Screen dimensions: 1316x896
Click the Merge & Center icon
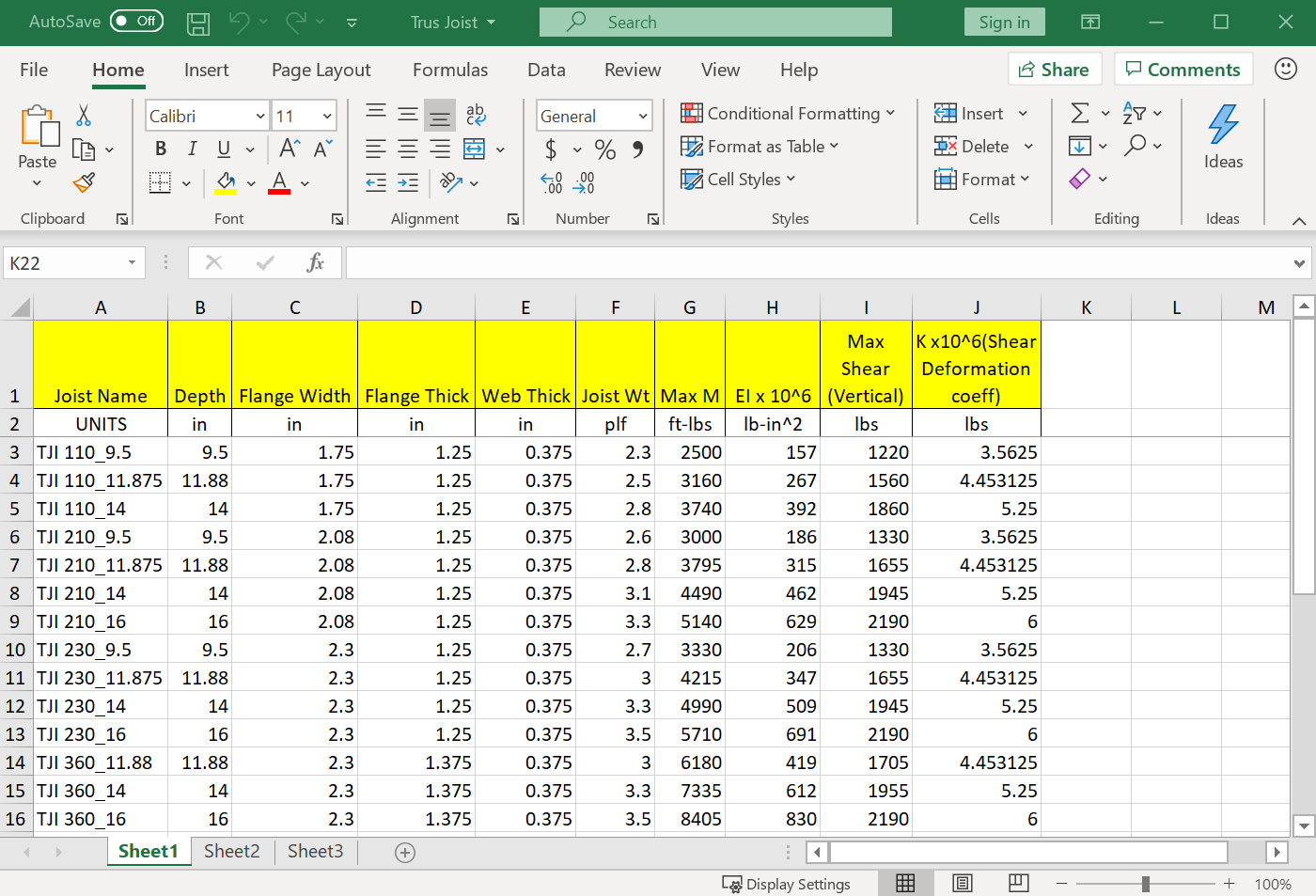click(475, 149)
